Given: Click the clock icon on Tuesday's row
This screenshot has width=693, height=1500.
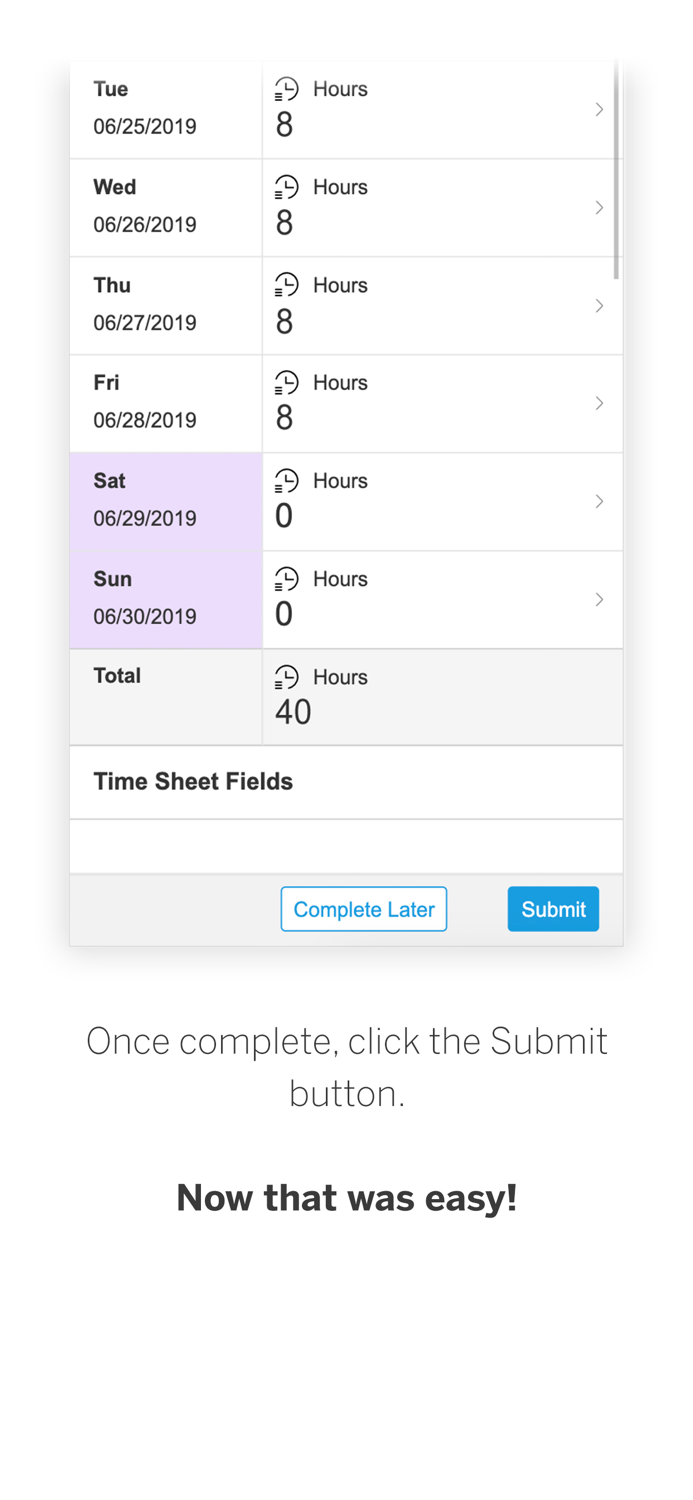Looking at the screenshot, I should tap(286, 88).
